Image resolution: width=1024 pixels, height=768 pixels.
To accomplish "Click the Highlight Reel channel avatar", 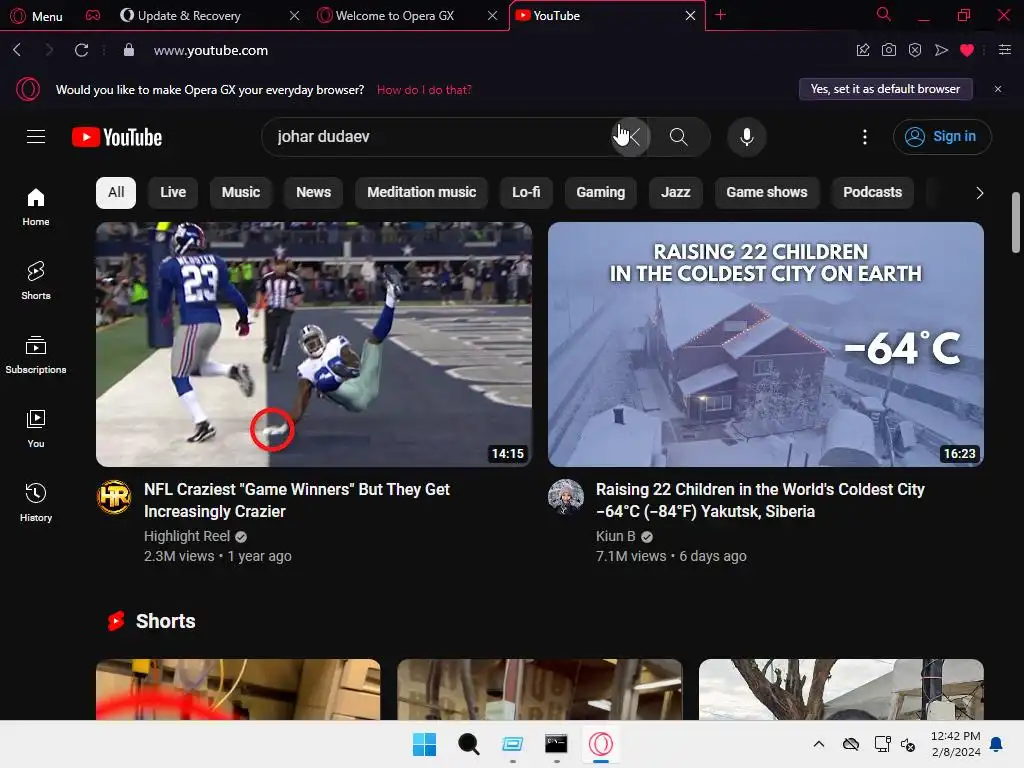I will [114, 497].
